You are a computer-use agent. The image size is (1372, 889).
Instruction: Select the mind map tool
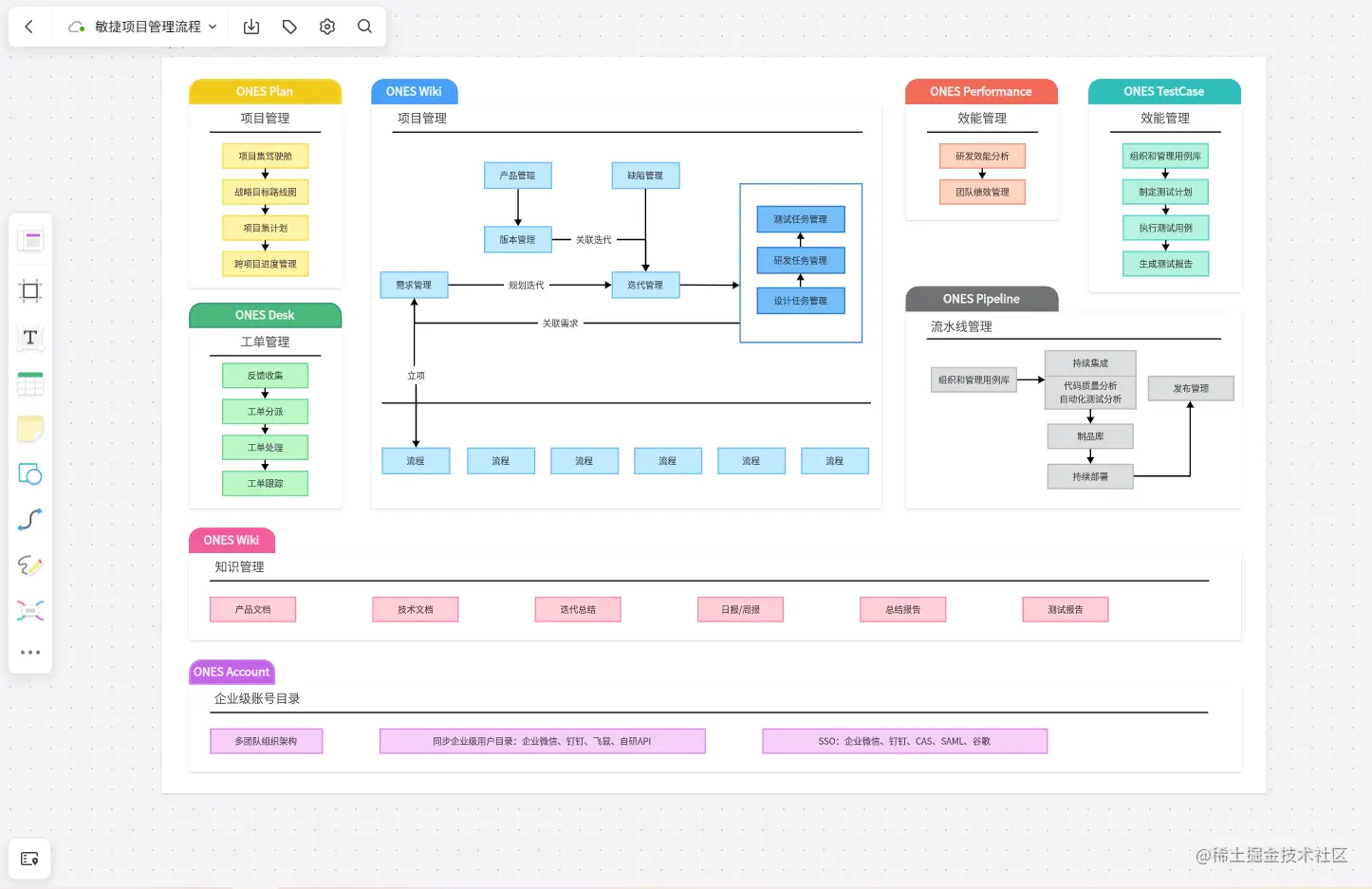(30, 611)
